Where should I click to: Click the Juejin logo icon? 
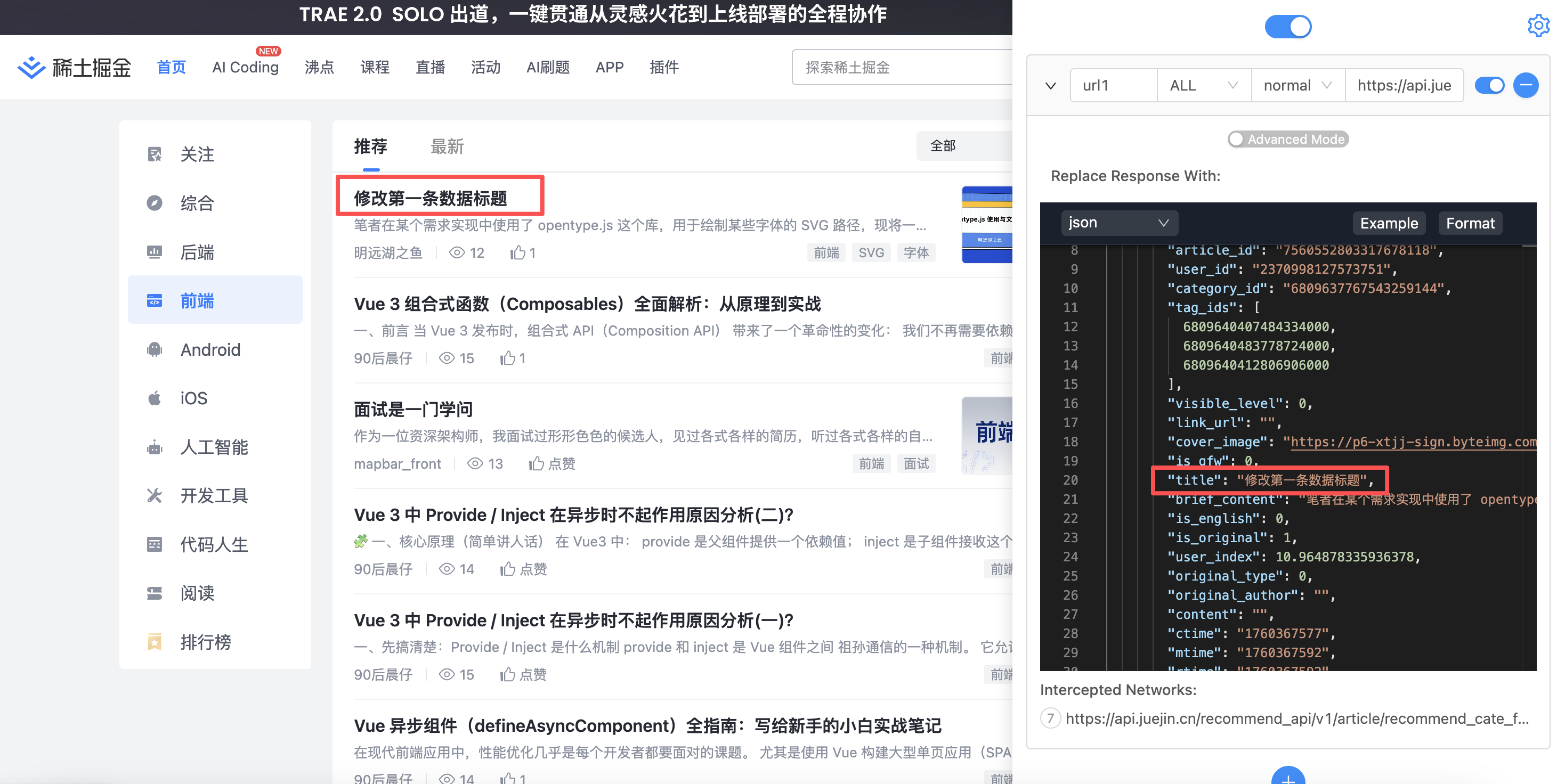point(31,67)
